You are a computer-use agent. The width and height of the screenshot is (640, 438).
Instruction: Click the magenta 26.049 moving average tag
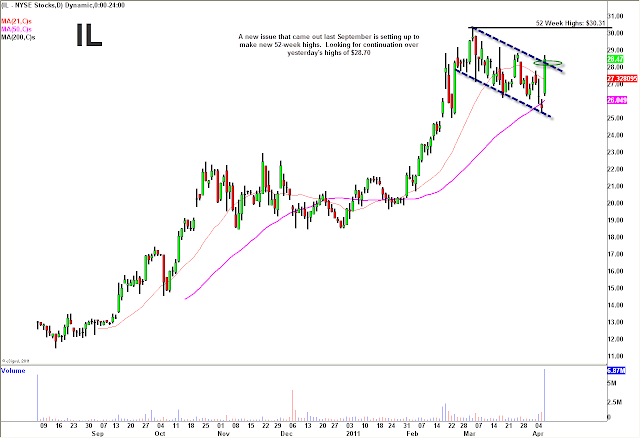(x=617, y=100)
